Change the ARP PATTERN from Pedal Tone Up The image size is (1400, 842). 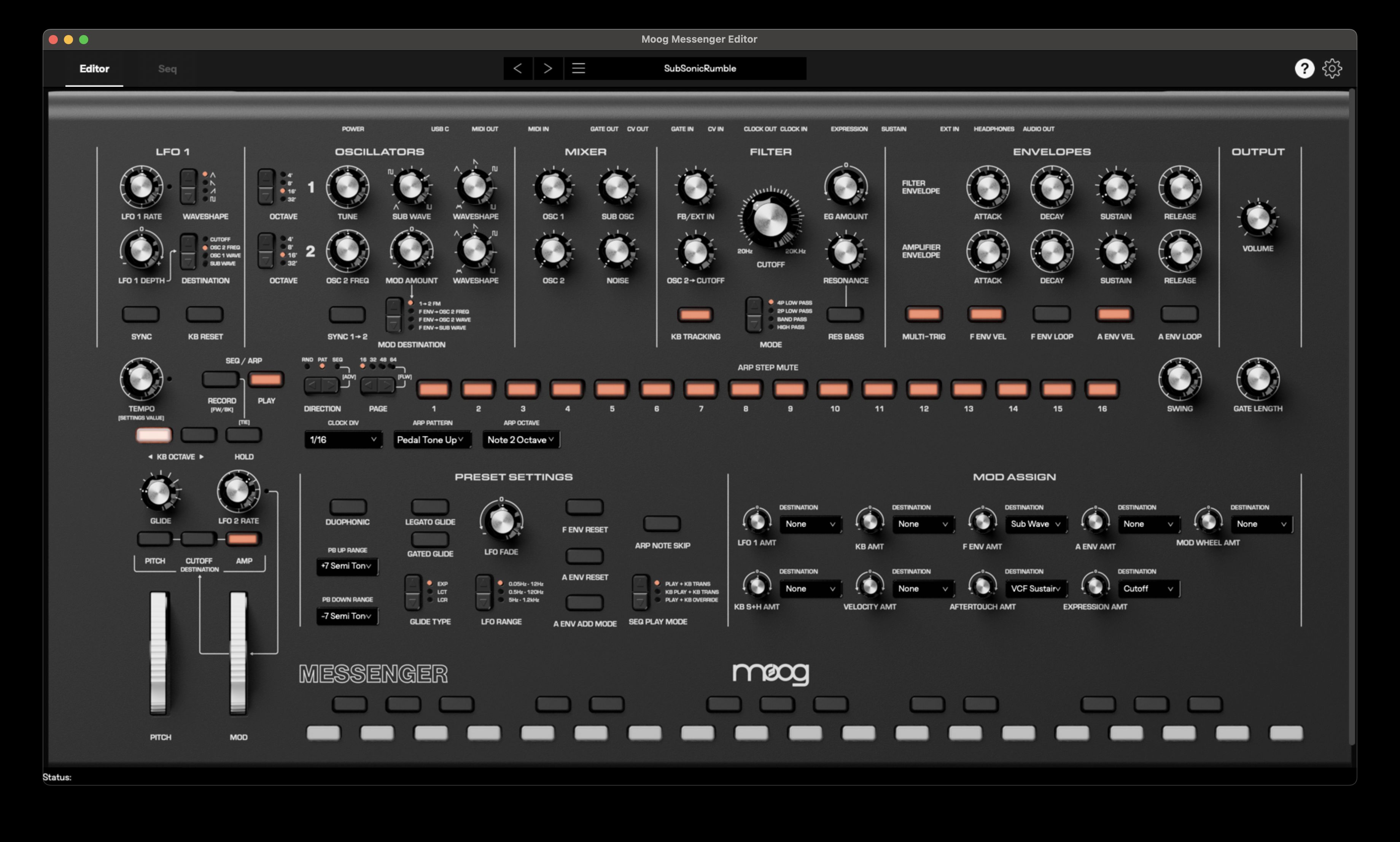[x=432, y=439]
